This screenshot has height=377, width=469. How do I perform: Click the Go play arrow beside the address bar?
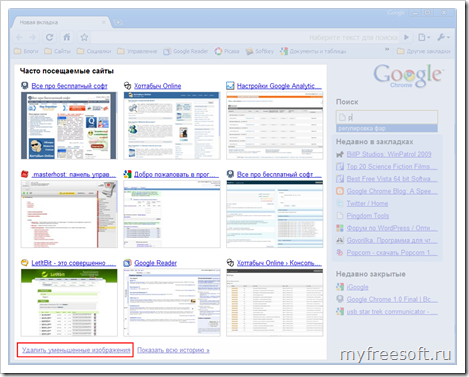(x=406, y=37)
